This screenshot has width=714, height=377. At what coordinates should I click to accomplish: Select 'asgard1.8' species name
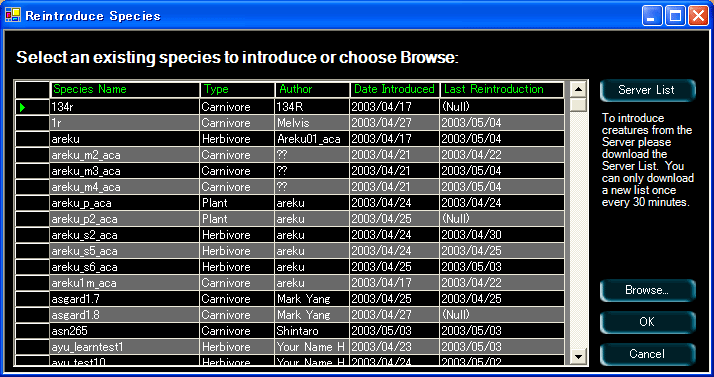tap(125, 315)
